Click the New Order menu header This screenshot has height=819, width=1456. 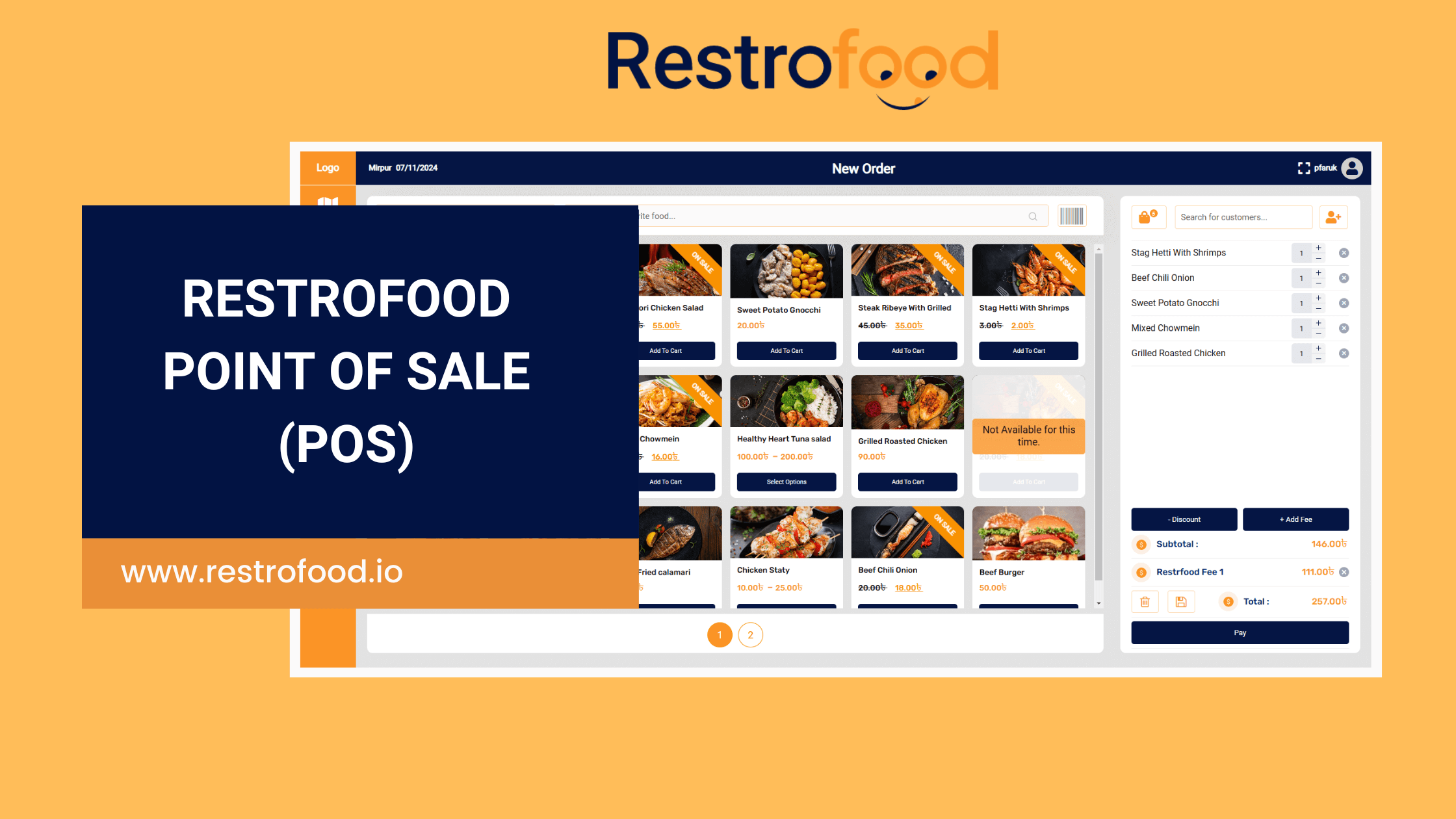[x=864, y=168]
